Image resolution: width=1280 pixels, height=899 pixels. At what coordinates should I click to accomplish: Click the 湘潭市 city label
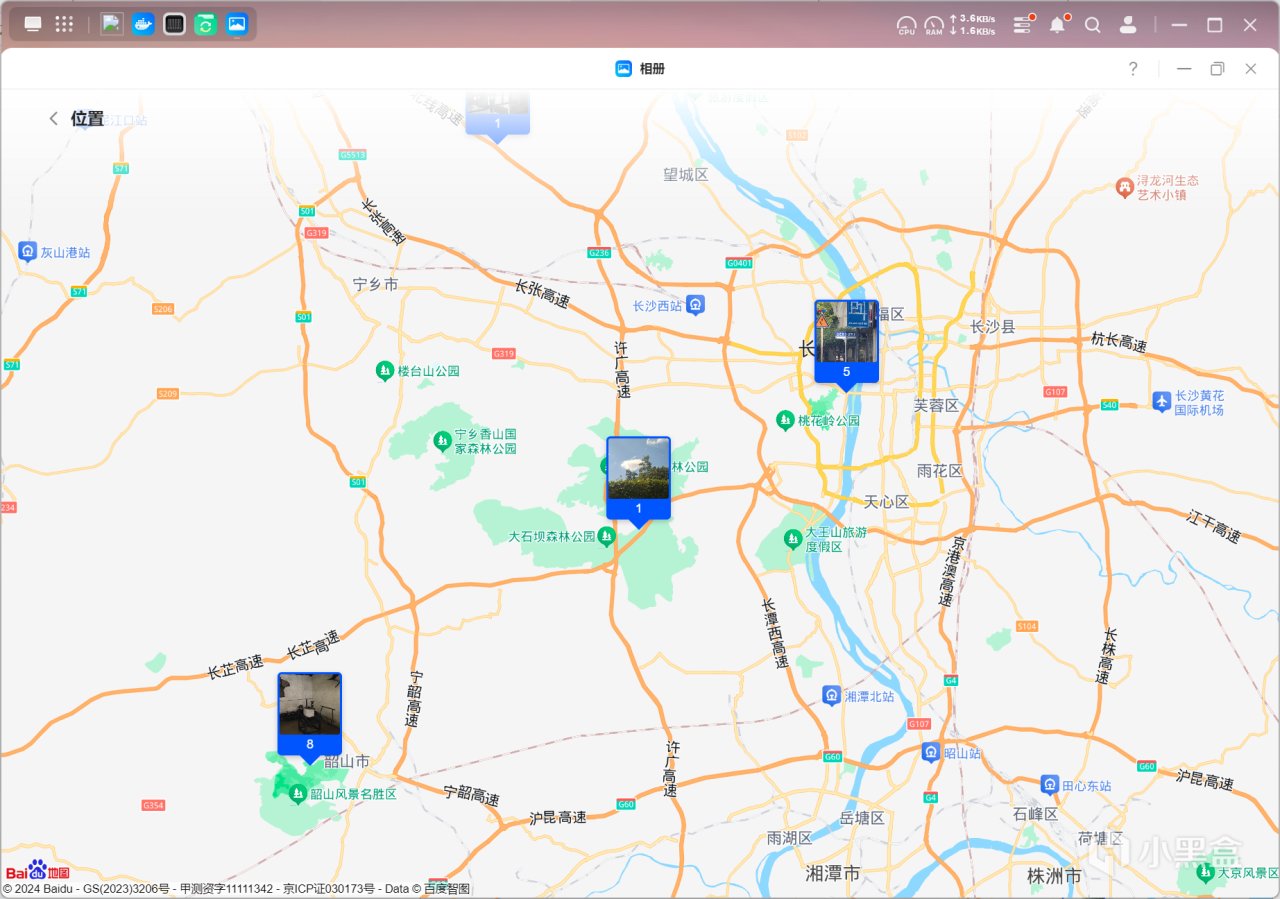click(833, 874)
